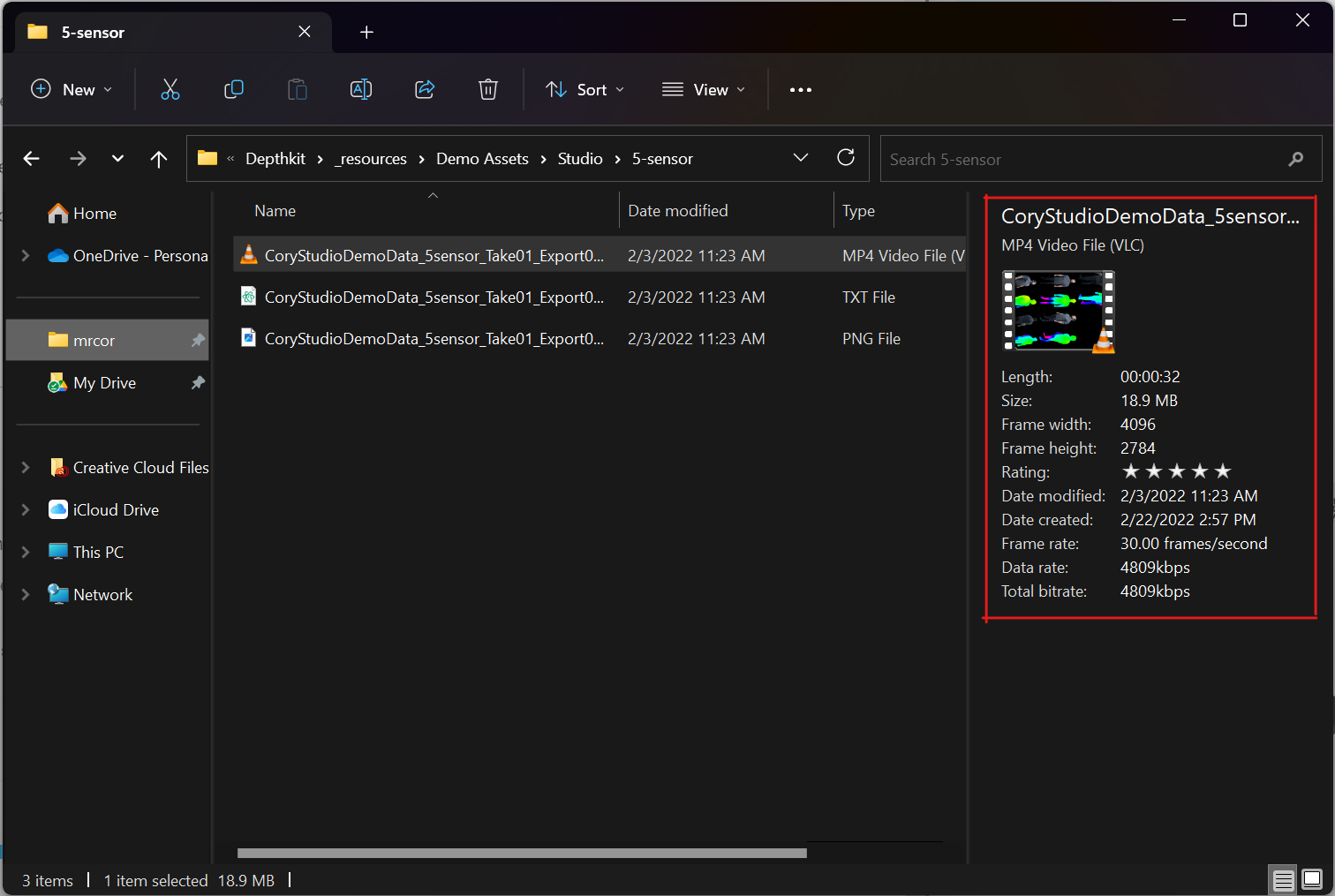1335x896 pixels.
Task: Switch to details view layout
Action: coord(1283,880)
